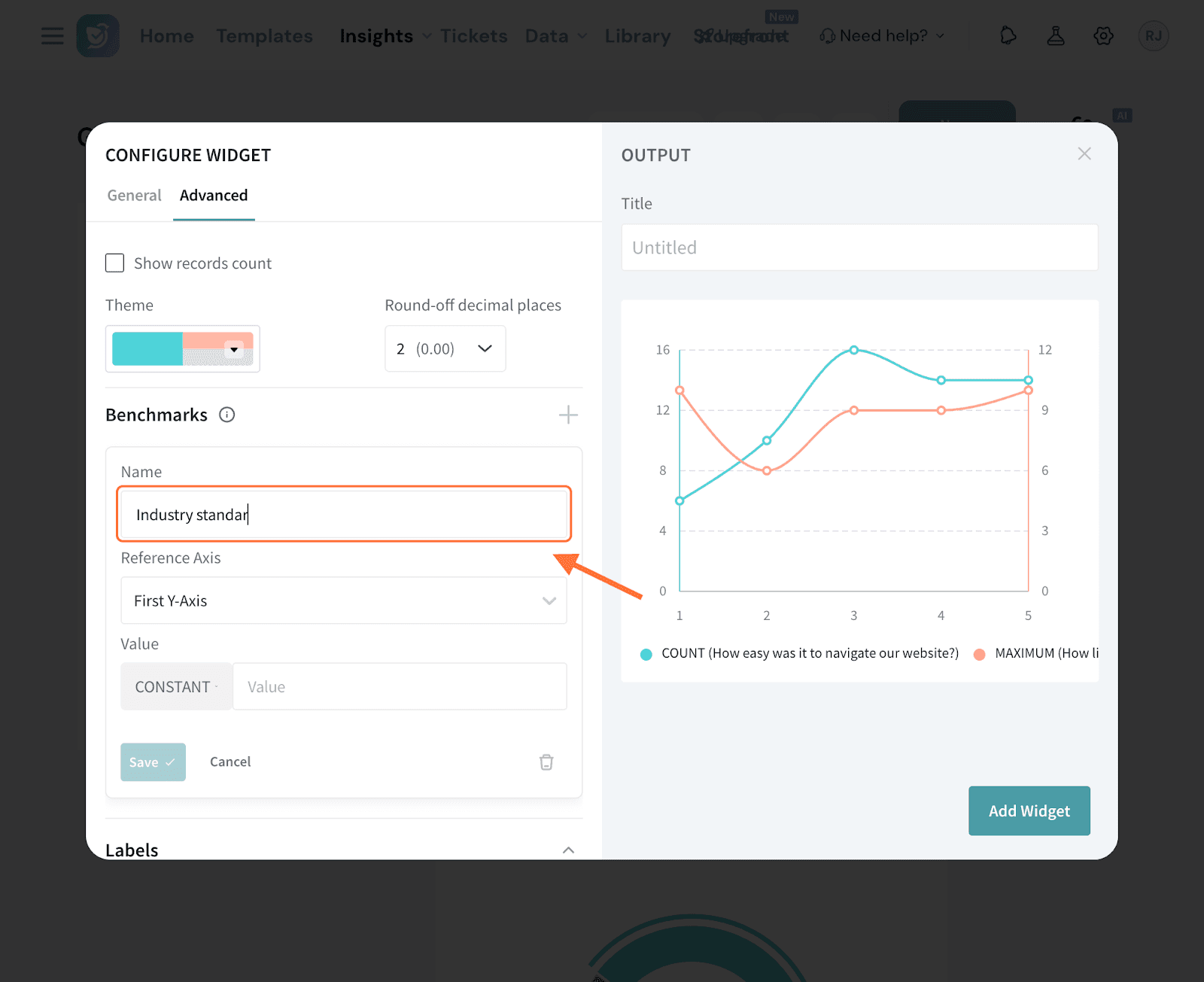Viewport: 1204px width, 982px height.
Task: Open the settings gear icon
Action: click(1103, 36)
